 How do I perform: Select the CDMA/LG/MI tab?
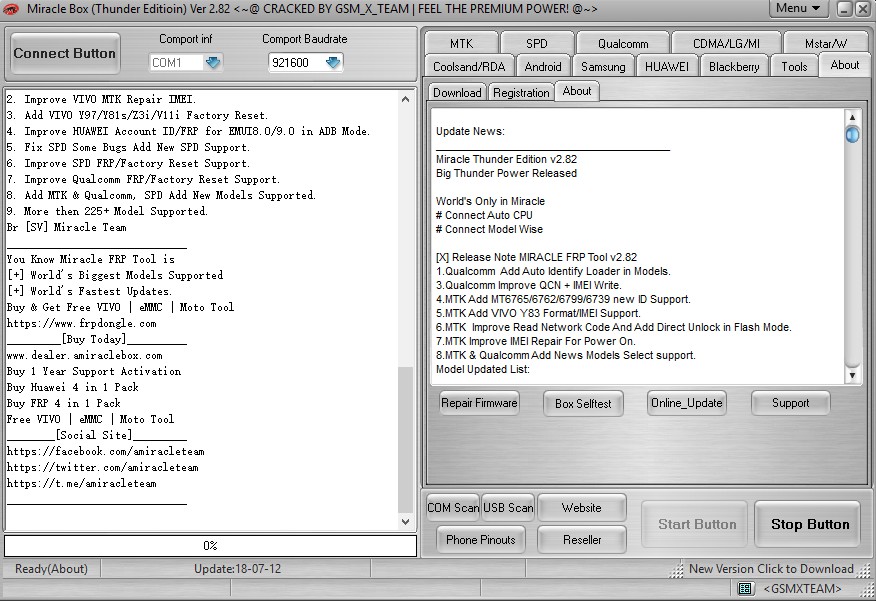[x=726, y=44]
